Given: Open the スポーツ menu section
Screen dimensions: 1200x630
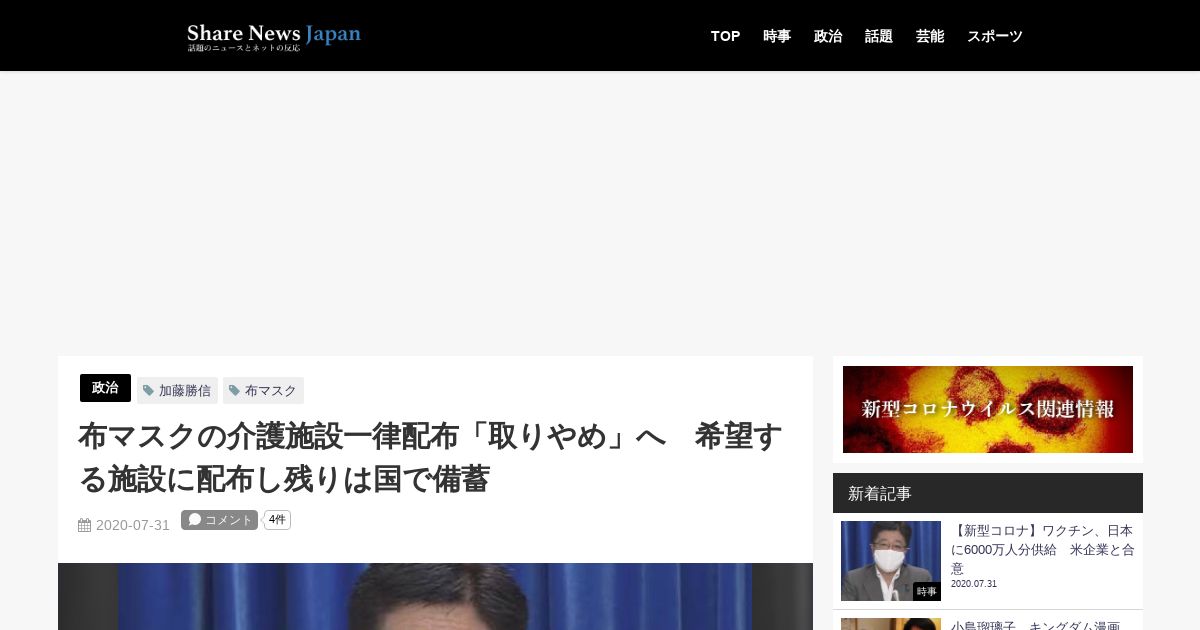Looking at the screenshot, I should pyautogui.click(x=995, y=36).
